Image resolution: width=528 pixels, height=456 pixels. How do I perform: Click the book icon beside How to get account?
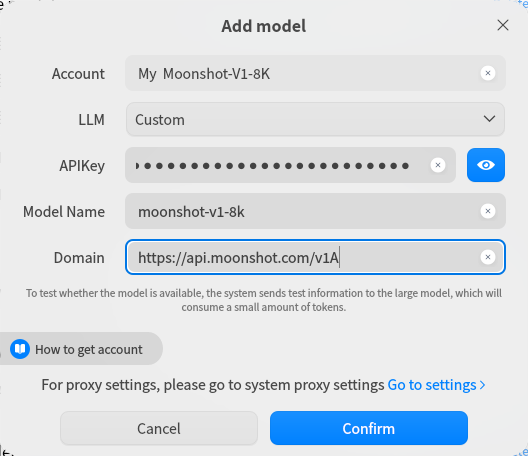20,349
